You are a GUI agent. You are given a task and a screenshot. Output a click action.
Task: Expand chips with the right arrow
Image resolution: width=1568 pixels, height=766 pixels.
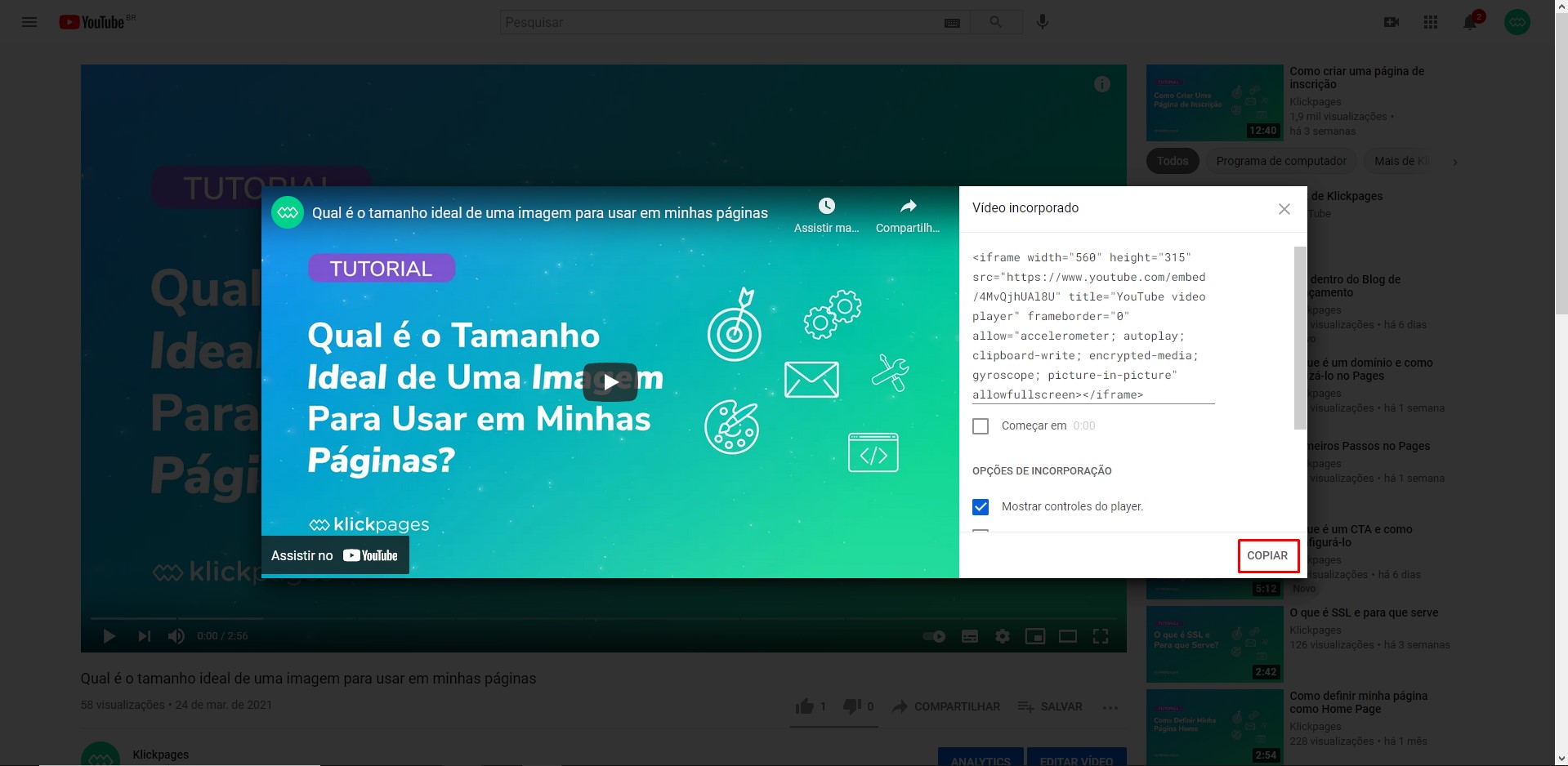(1454, 162)
